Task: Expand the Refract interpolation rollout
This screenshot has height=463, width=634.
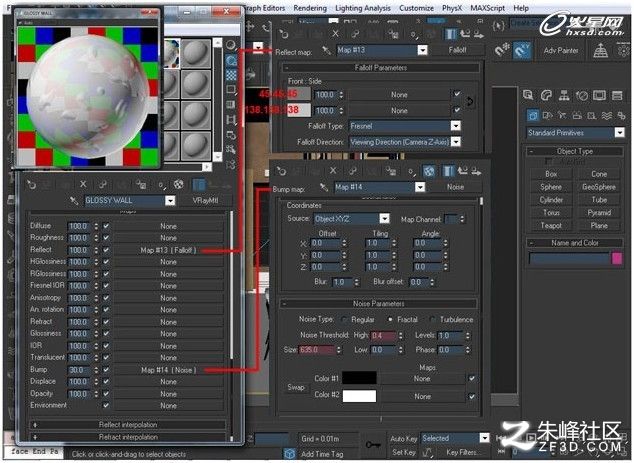Action: click(x=128, y=437)
